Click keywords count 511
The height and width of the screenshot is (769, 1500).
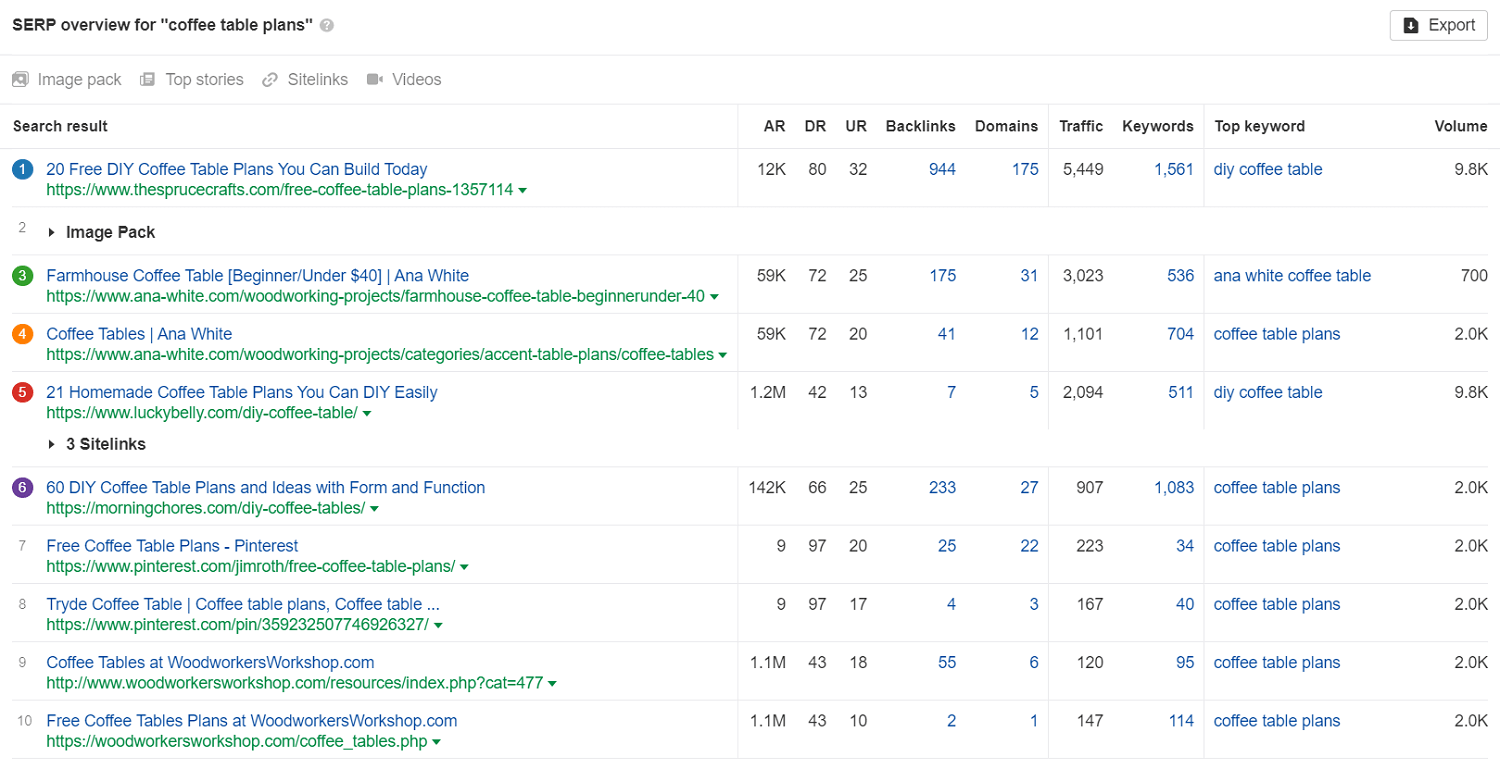[x=1181, y=391]
